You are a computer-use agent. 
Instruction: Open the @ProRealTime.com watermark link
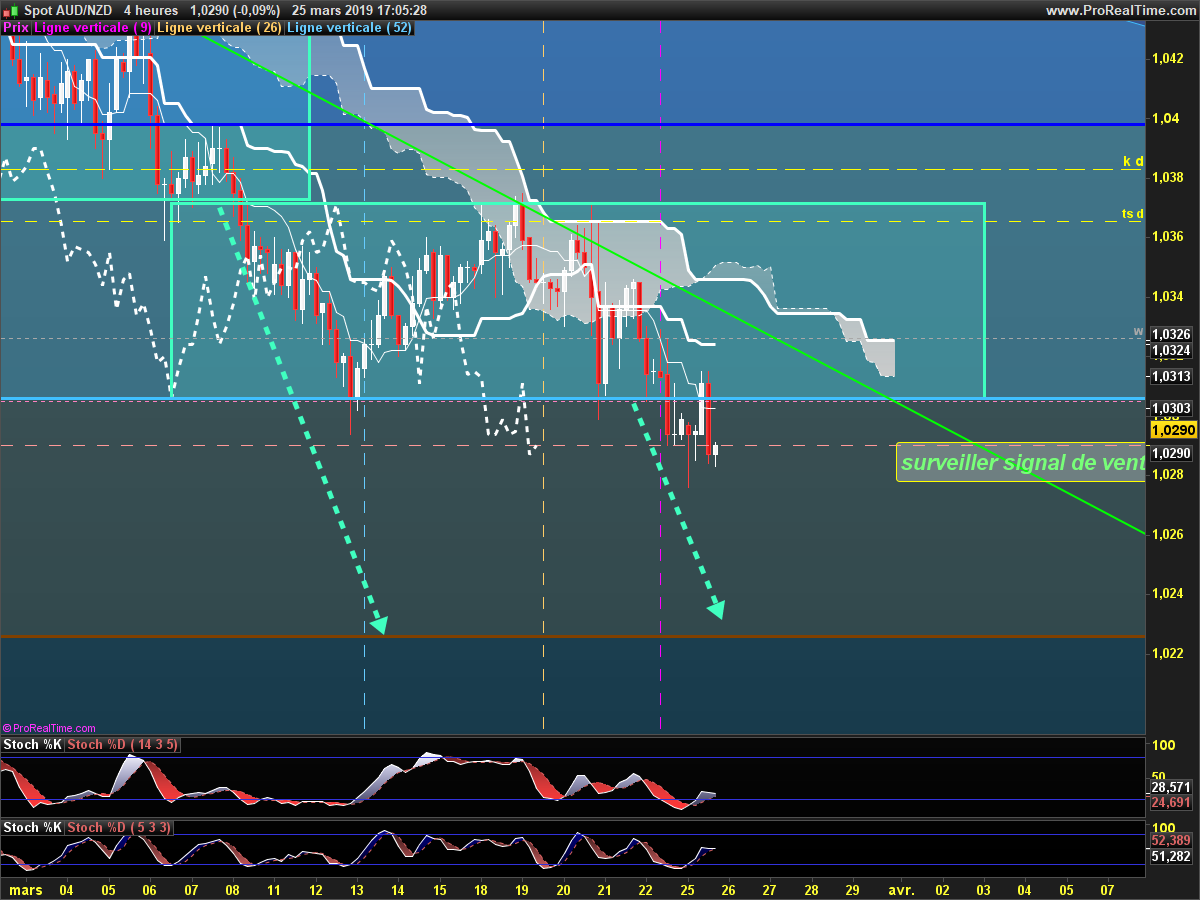tap(49, 728)
